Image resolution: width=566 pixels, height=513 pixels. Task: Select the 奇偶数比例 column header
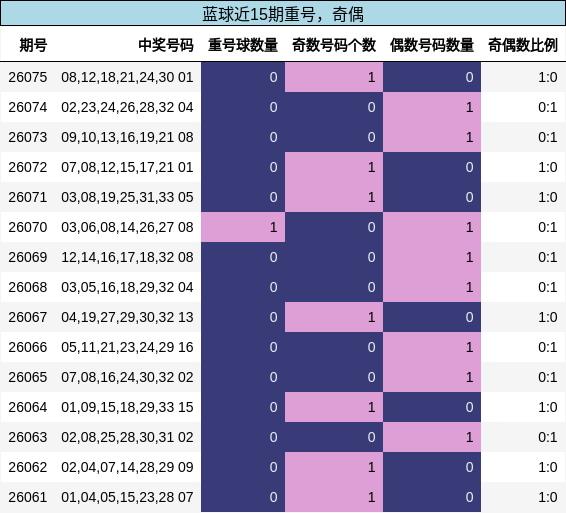pyautogui.click(x=523, y=45)
